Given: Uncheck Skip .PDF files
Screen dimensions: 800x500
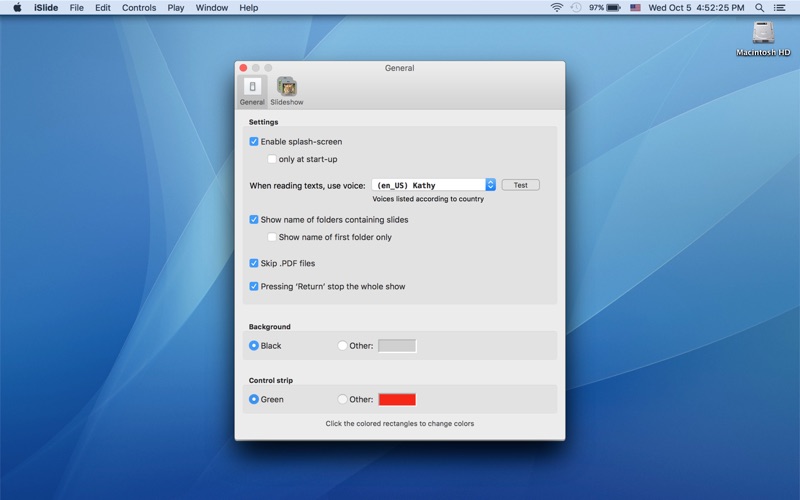Looking at the screenshot, I should 254,263.
